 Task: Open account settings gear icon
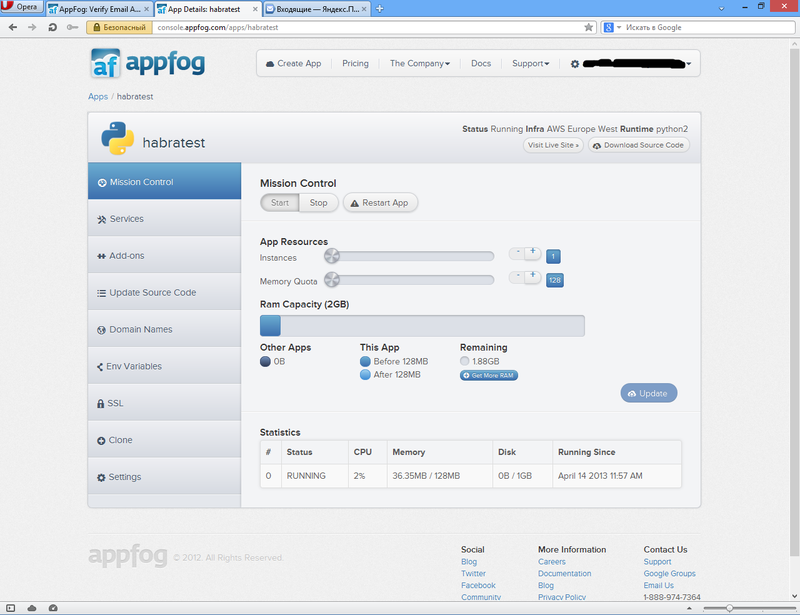574,64
